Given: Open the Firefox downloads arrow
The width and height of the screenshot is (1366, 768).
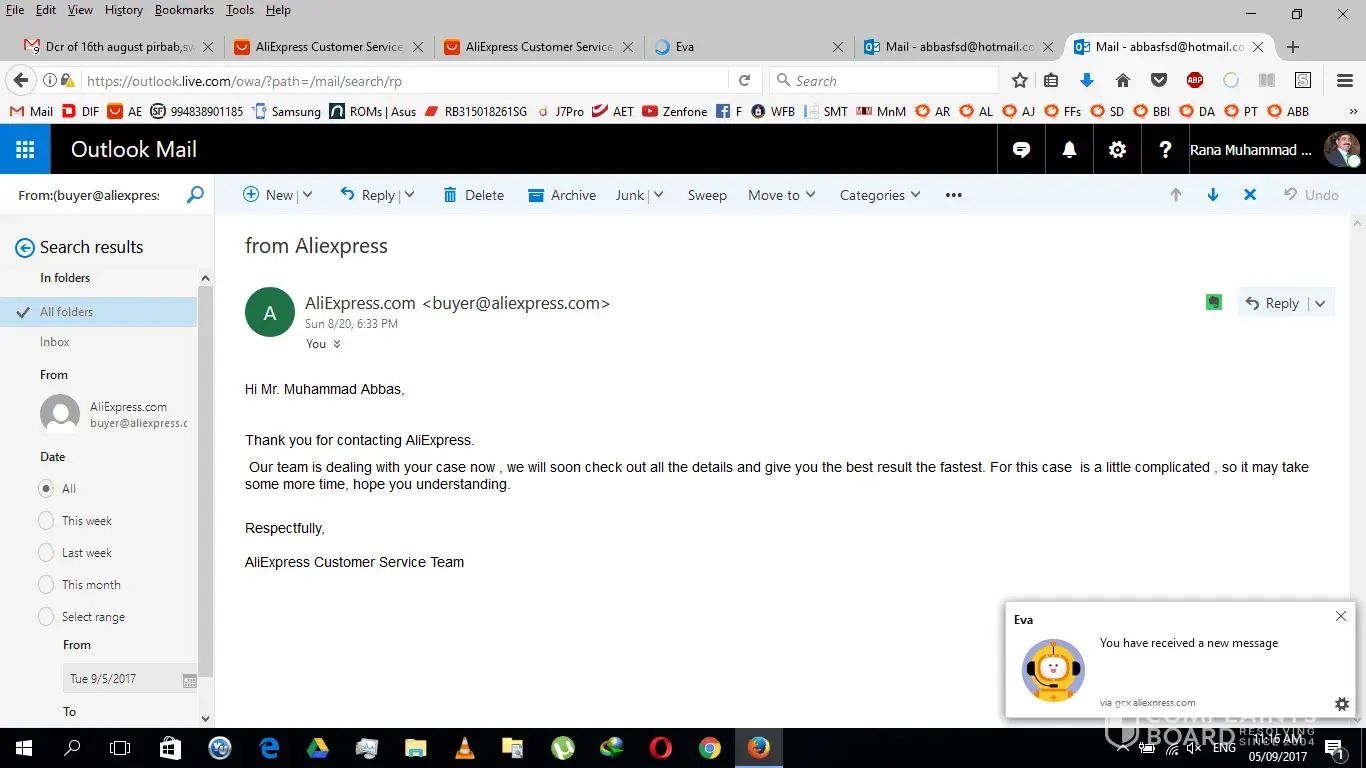Looking at the screenshot, I should point(1087,81).
